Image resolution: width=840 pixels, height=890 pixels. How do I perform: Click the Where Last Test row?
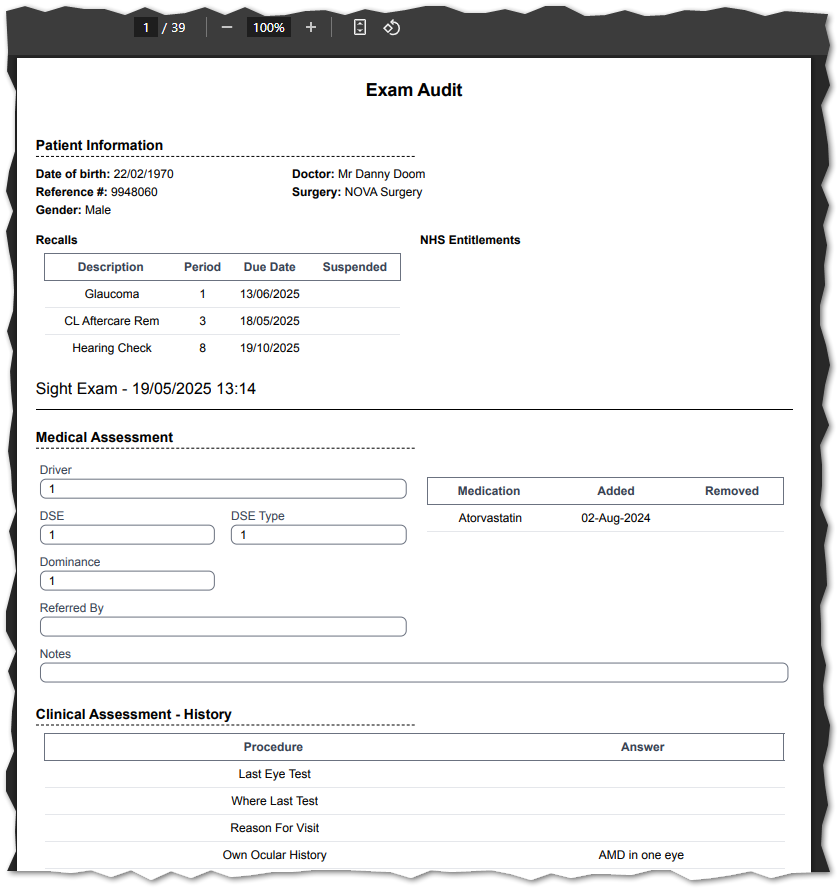[414, 801]
